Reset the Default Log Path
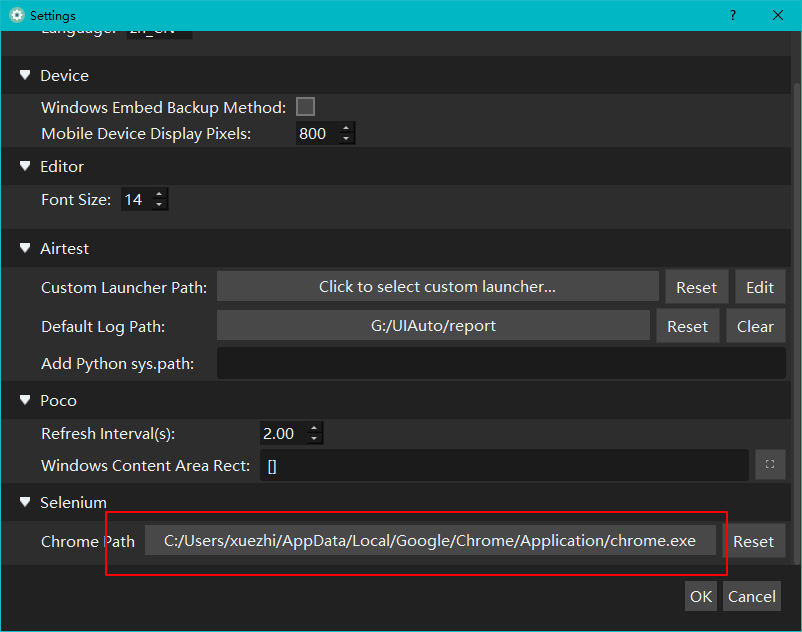This screenshot has width=802, height=632. click(x=687, y=326)
